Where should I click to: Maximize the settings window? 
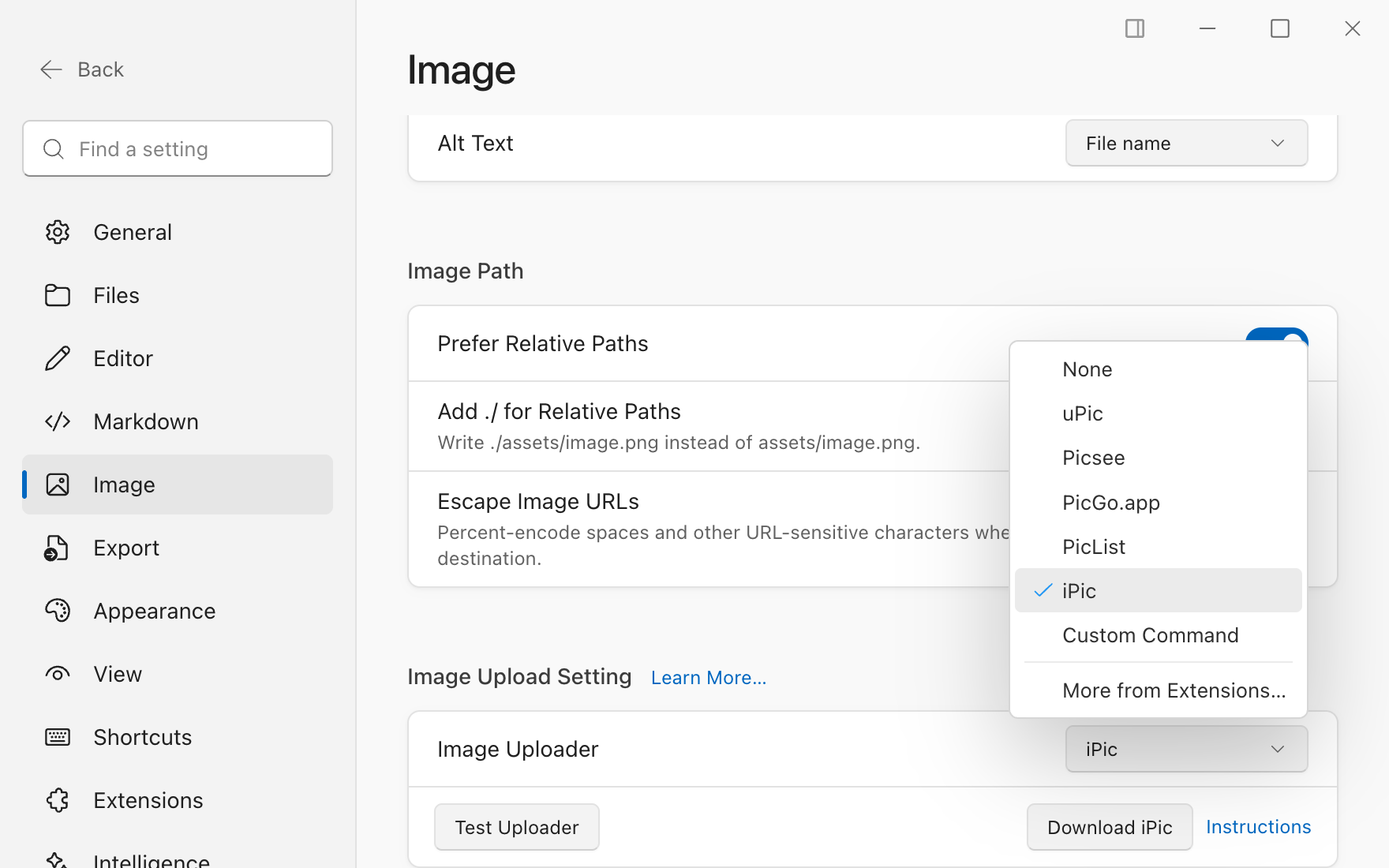pos(1280,28)
